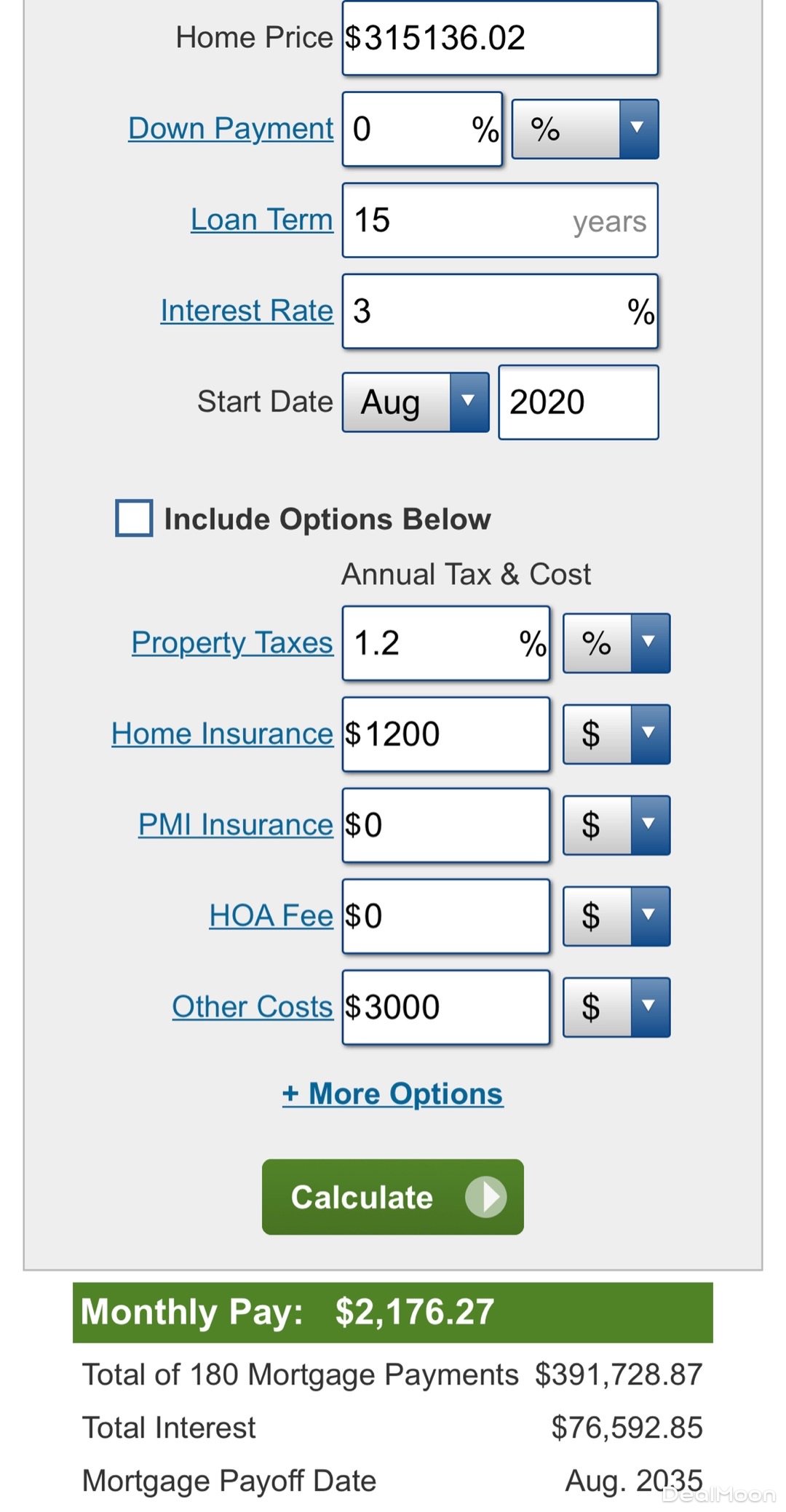Click the Loan Term years field
Image resolution: width=786 pixels, height=1512 pixels.
point(500,220)
